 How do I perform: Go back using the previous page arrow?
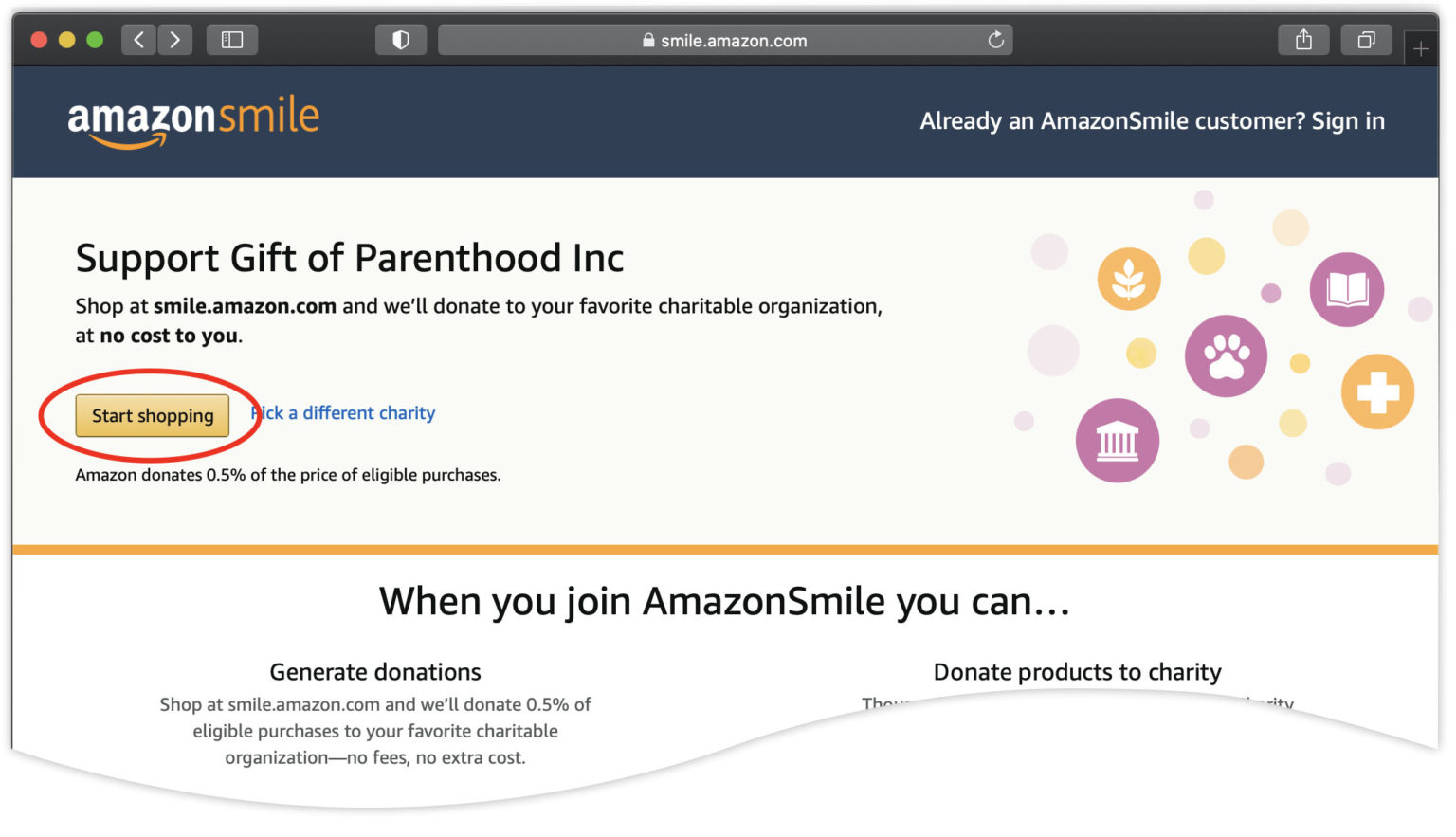137,40
